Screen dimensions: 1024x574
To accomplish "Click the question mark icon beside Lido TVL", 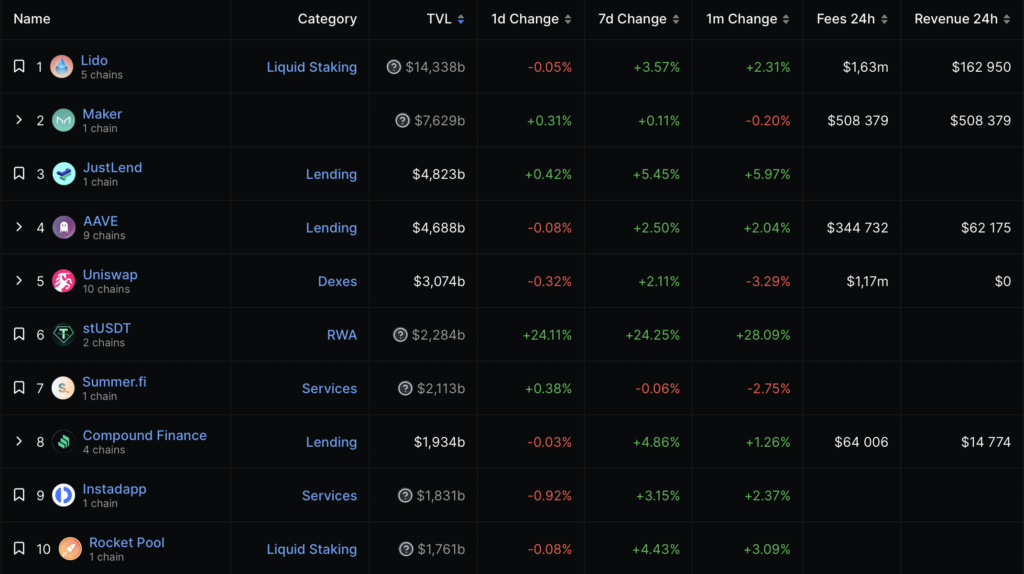I will point(394,67).
